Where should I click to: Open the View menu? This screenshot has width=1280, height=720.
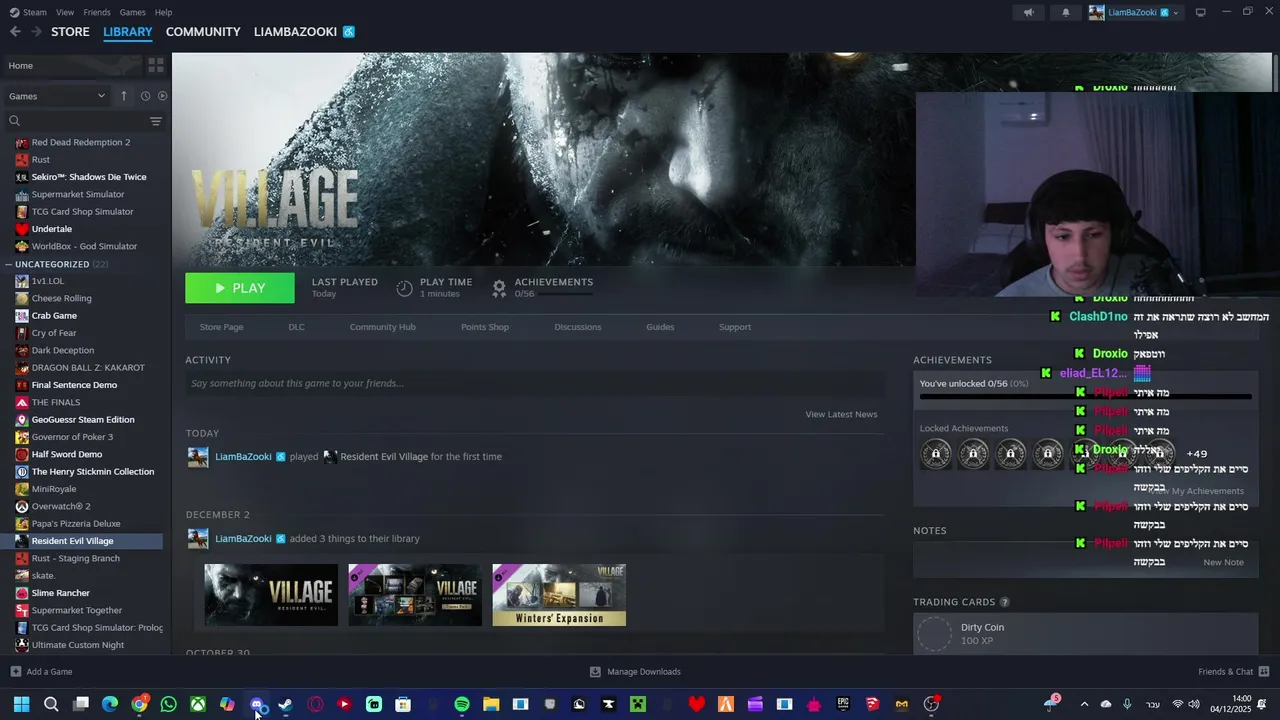pyautogui.click(x=65, y=12)
